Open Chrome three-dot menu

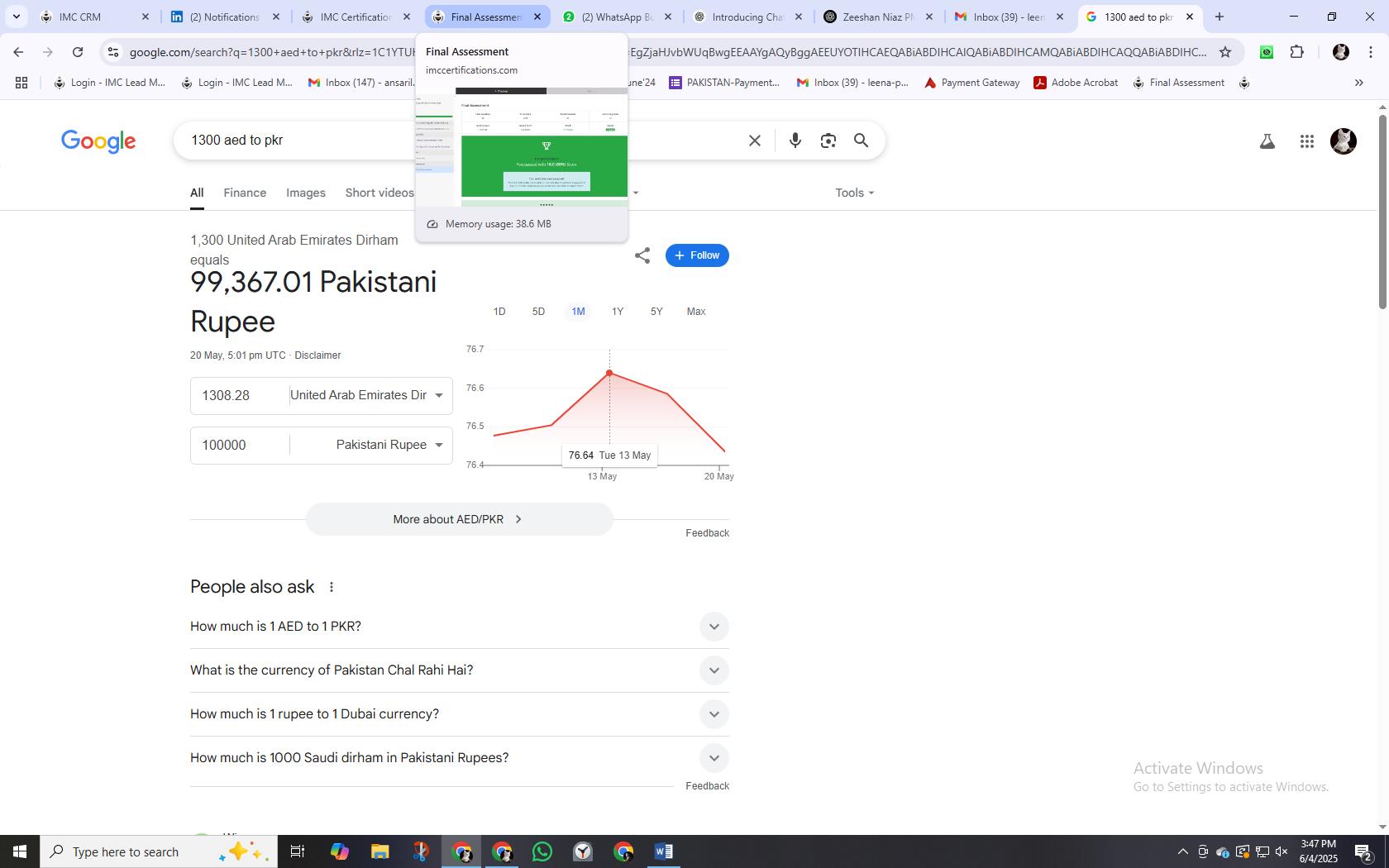point(1371,52)
